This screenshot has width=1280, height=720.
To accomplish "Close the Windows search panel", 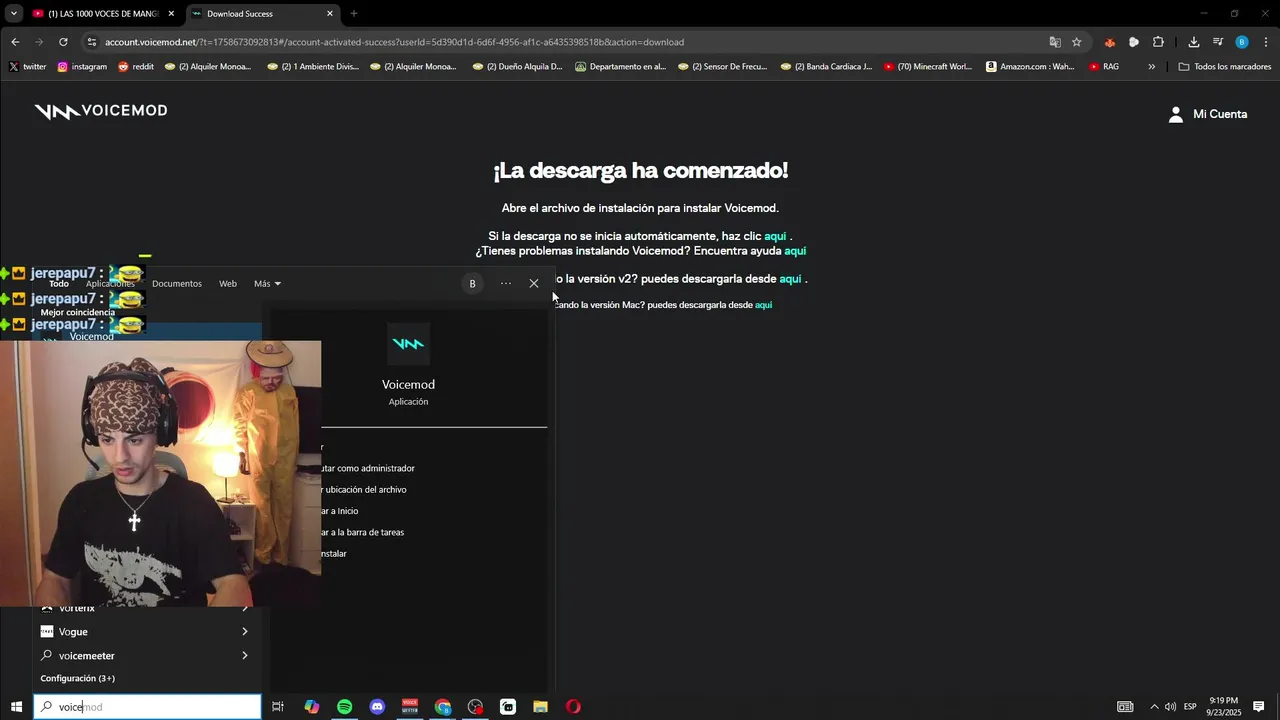I will coord(534,284).
